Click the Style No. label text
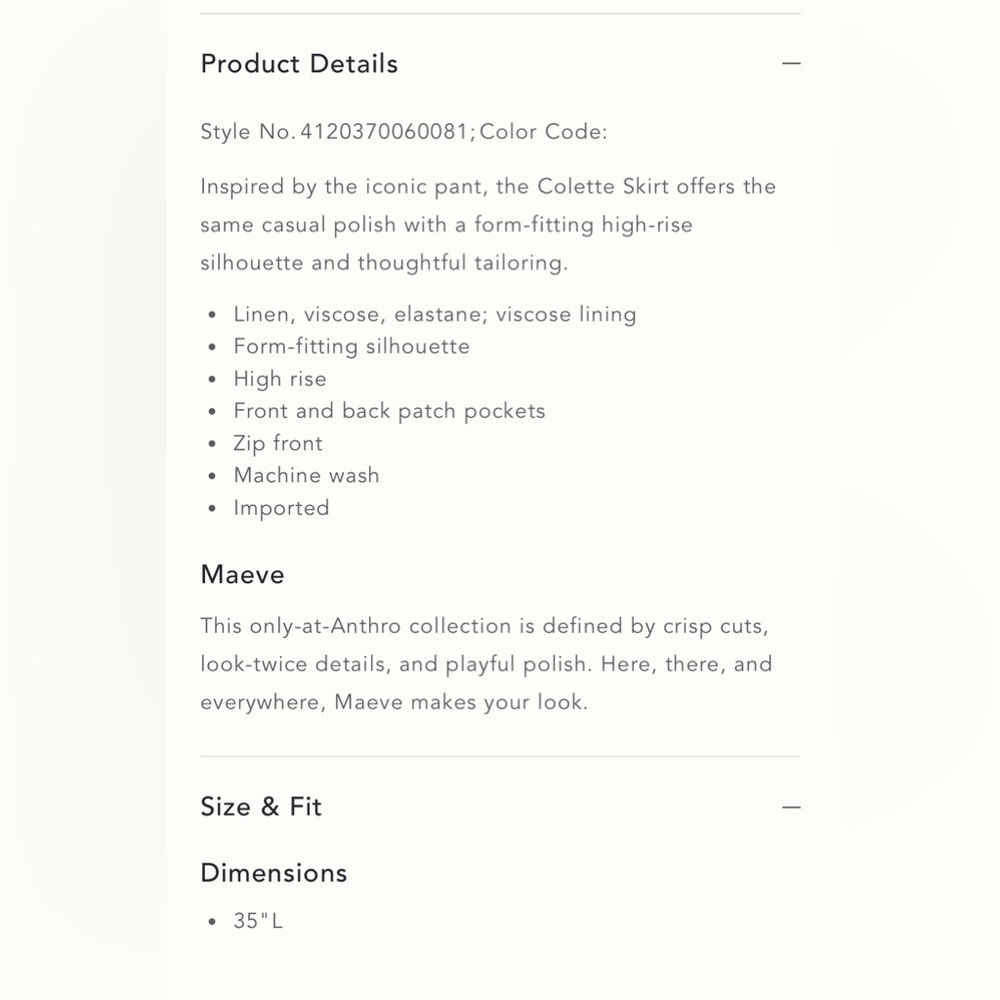 click(248, 131)
